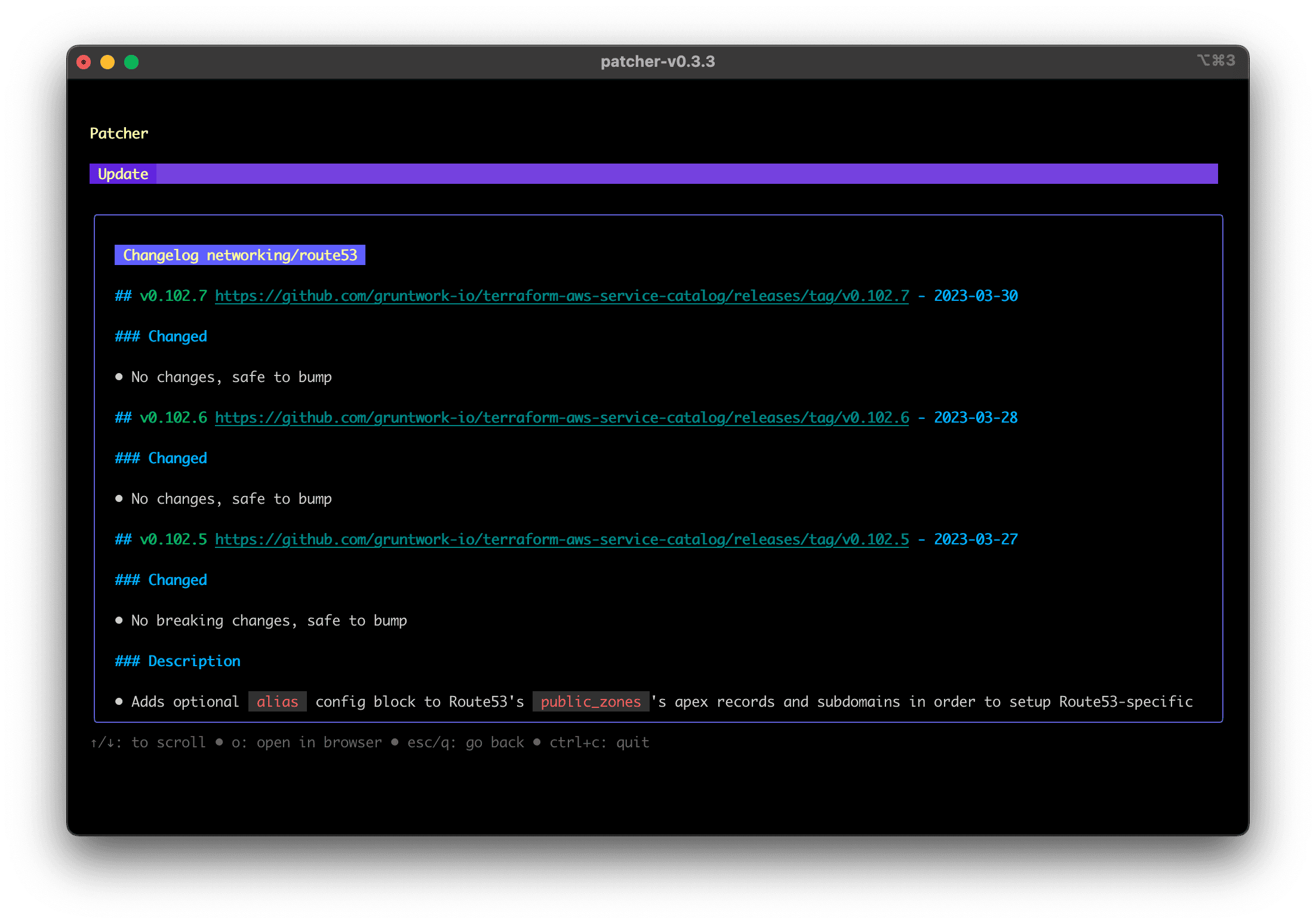Click the 'o: open in browser' hint
Image resolution: width=1316 pixels, height=924 pixels.
pyautogui.click(x=307, y=743)
